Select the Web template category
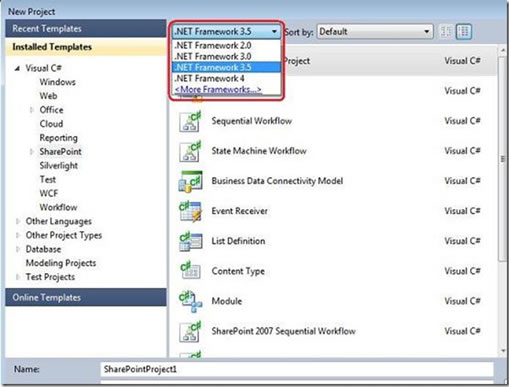 coord(48,96)
